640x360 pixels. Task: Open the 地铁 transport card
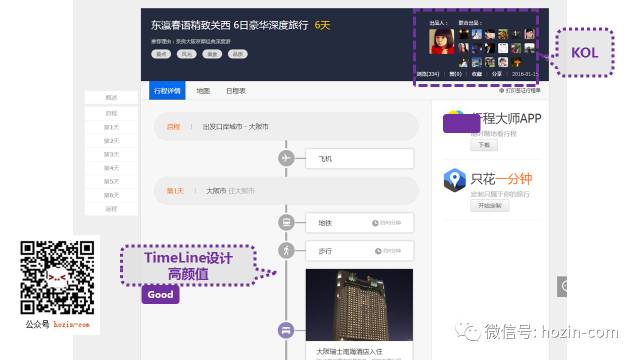tap(360, 223)
